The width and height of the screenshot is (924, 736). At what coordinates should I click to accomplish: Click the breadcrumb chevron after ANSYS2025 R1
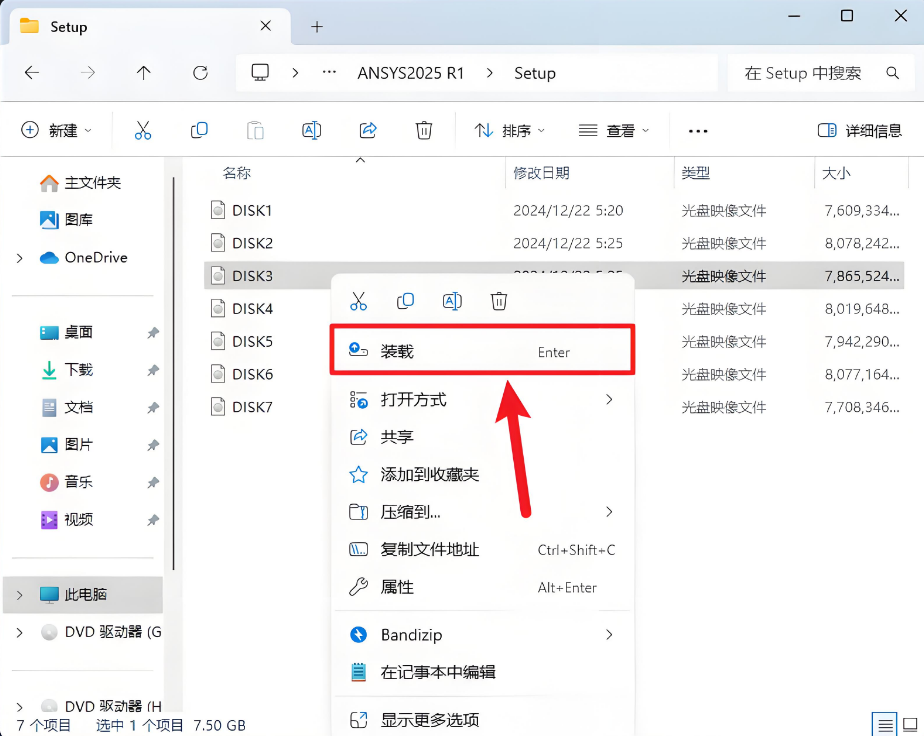(490, 73)
